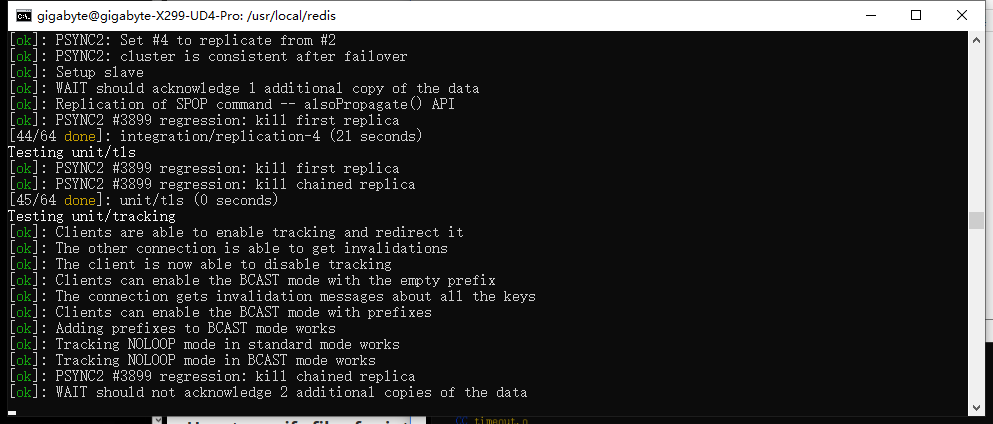Maximize the terminal window
The width and height of the screenshot is (993, 424).
pyautogui.click(x=916, y=15)
